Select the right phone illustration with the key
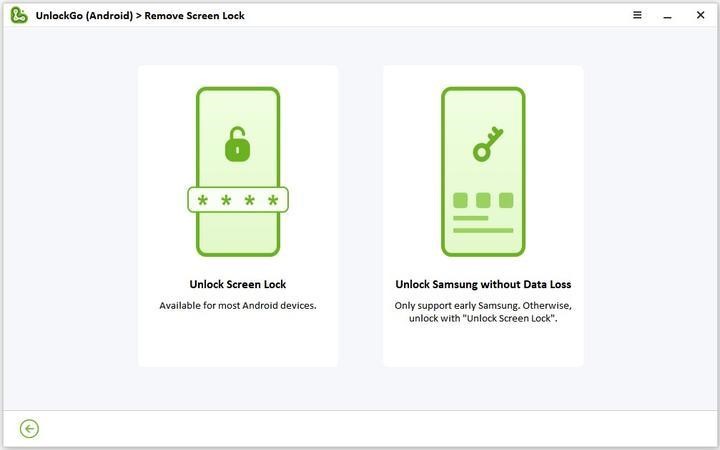 tap(483, 171)
